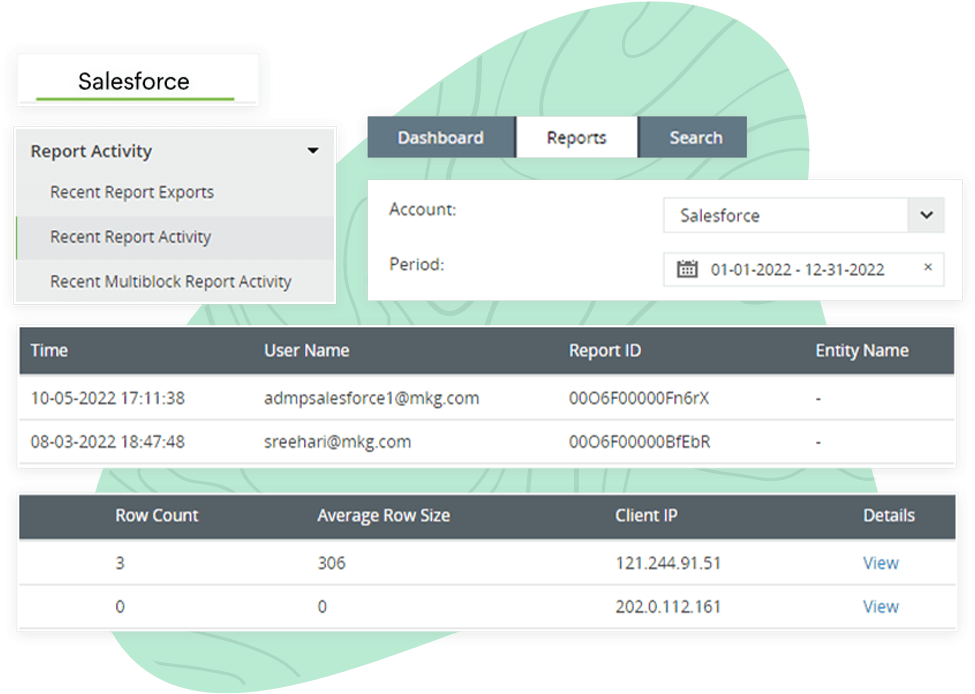Click the calendar icon in Period field

tap(687, 269)
